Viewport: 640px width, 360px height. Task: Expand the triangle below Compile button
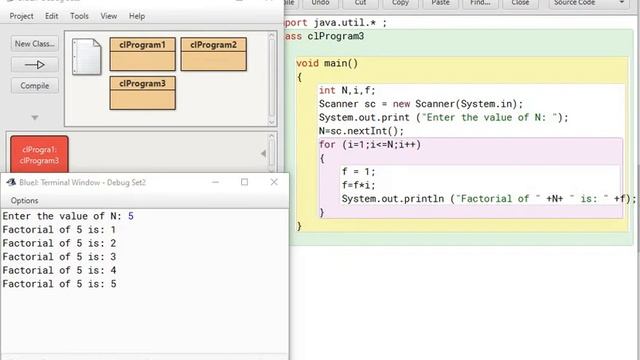click(x=35, y=118)
